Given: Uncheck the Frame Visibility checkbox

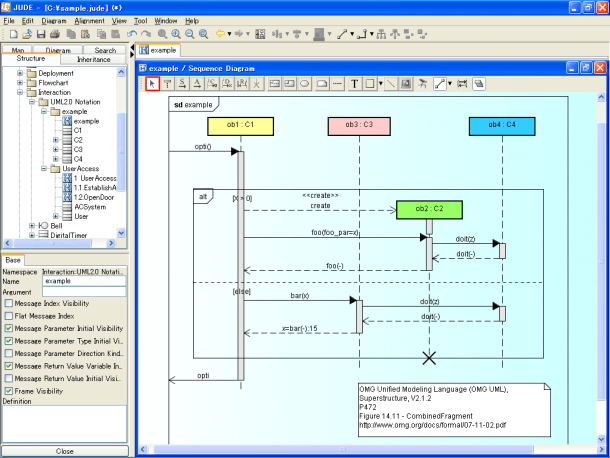Looking at the screenshot, I should (9, 391).
